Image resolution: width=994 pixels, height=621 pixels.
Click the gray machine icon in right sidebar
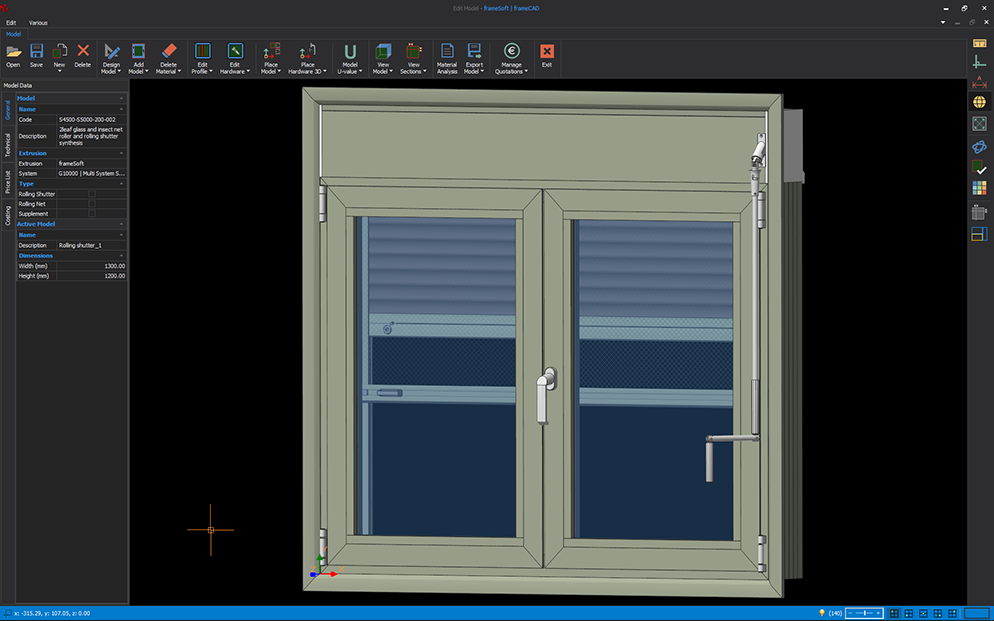pos(979,212)
